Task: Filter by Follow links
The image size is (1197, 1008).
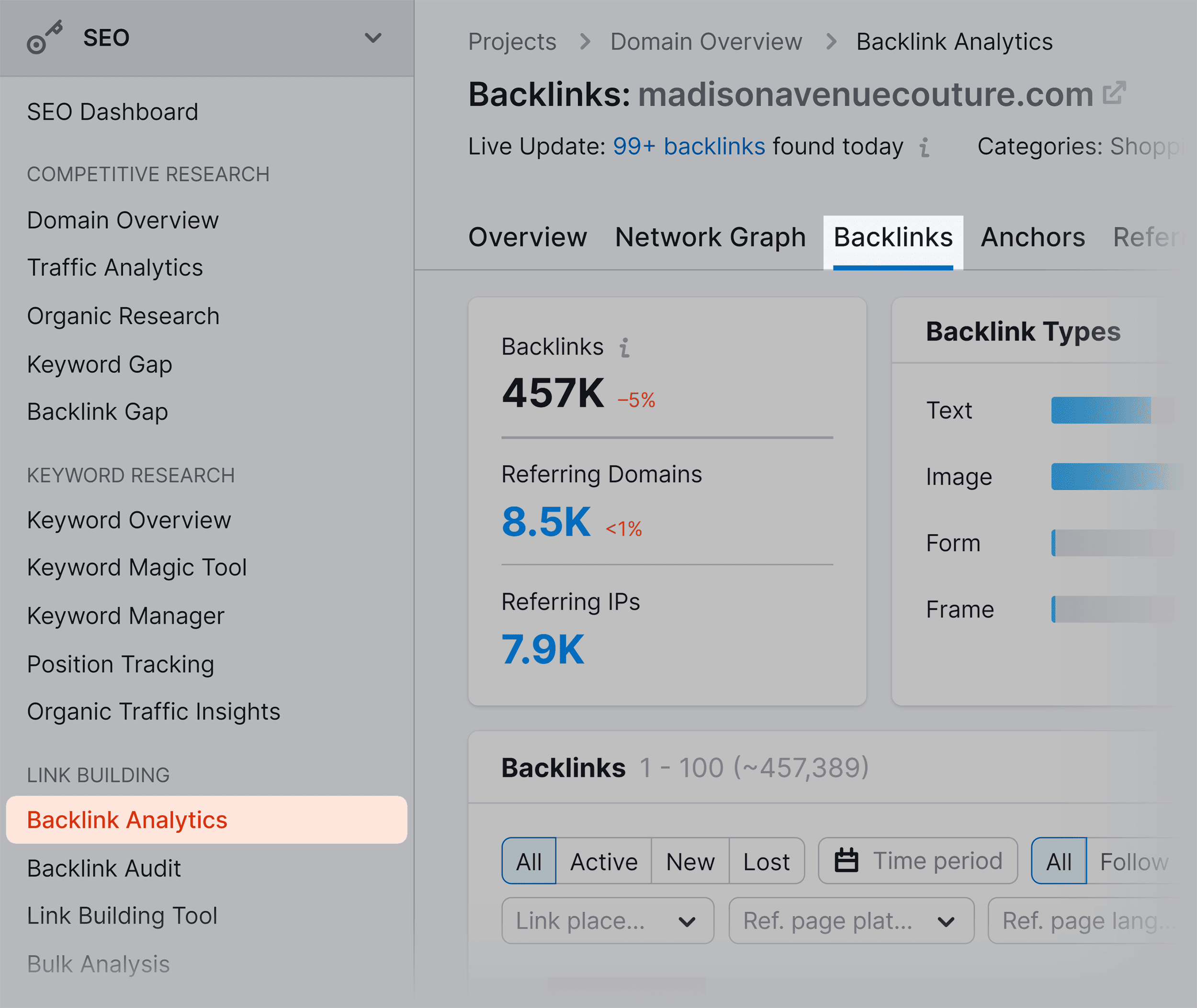Action: click(x=1134, y=861)
